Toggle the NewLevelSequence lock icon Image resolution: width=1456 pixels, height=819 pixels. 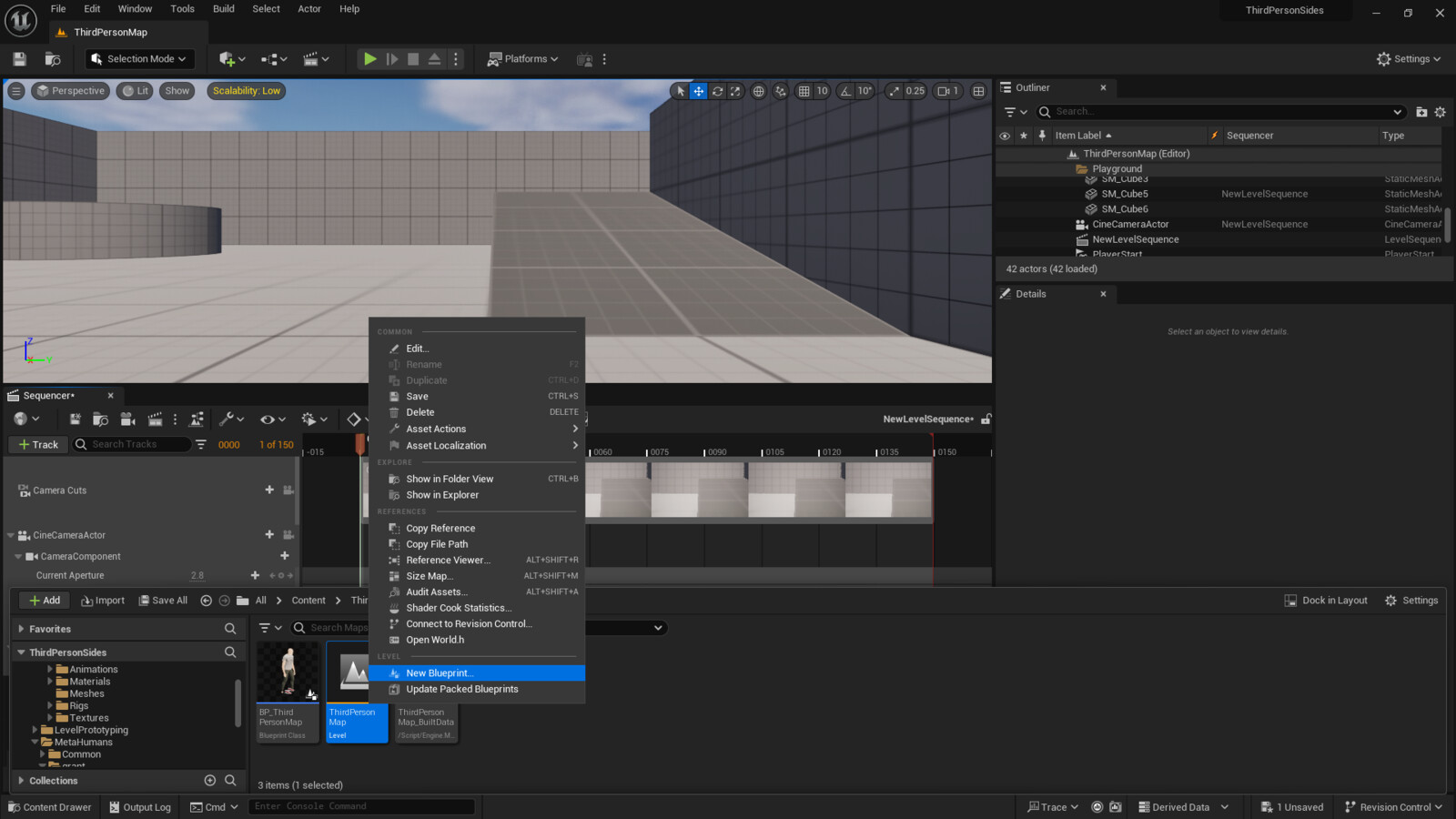click(986, 420)
